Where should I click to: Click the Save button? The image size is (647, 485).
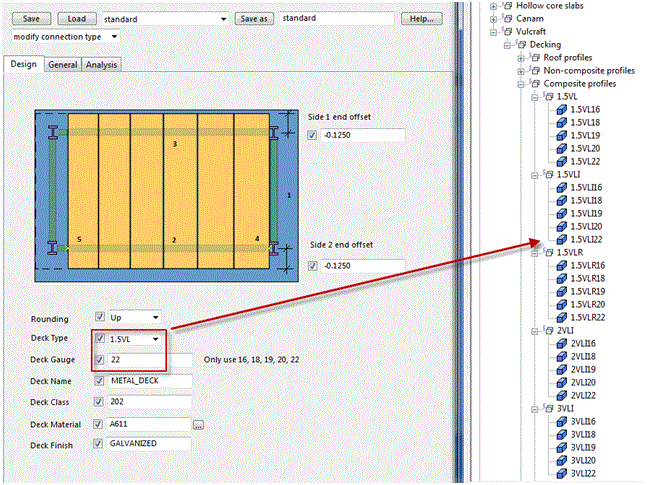click(x=31, y=18)
